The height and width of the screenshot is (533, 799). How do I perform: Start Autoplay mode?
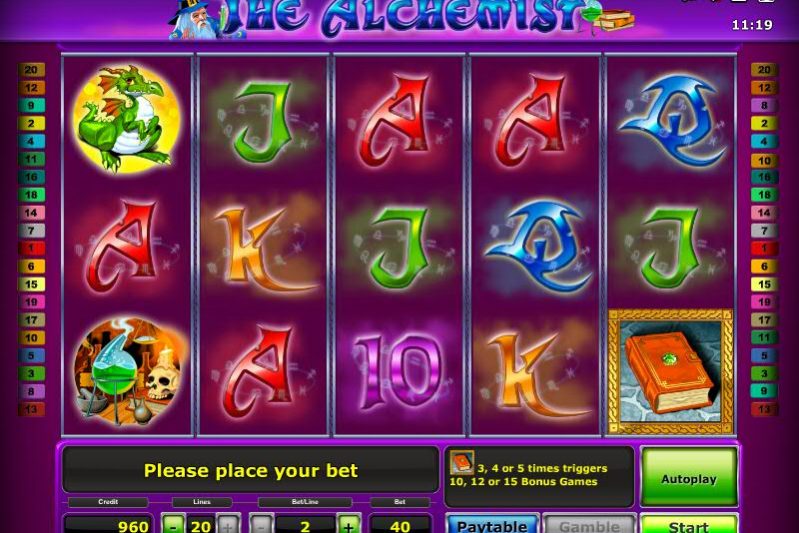point(689,477)
